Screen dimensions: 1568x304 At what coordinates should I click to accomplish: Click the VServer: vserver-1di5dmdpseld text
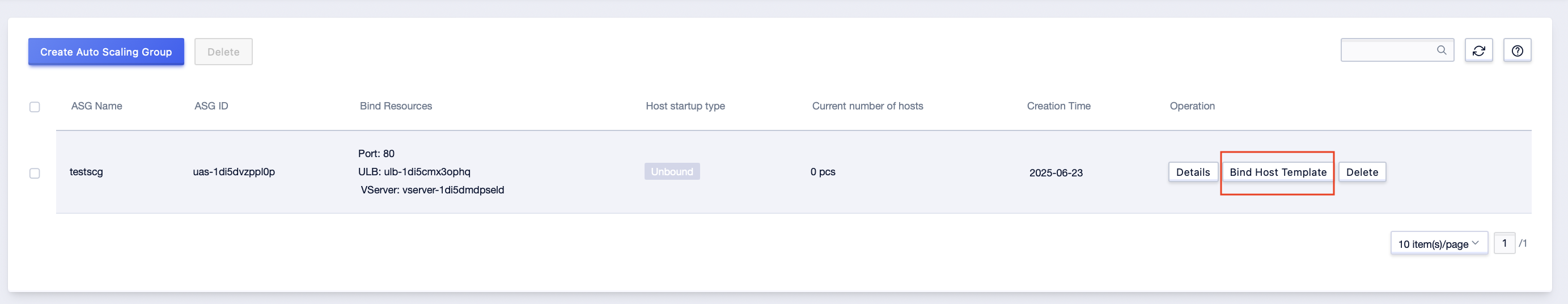tap(432, 190)
